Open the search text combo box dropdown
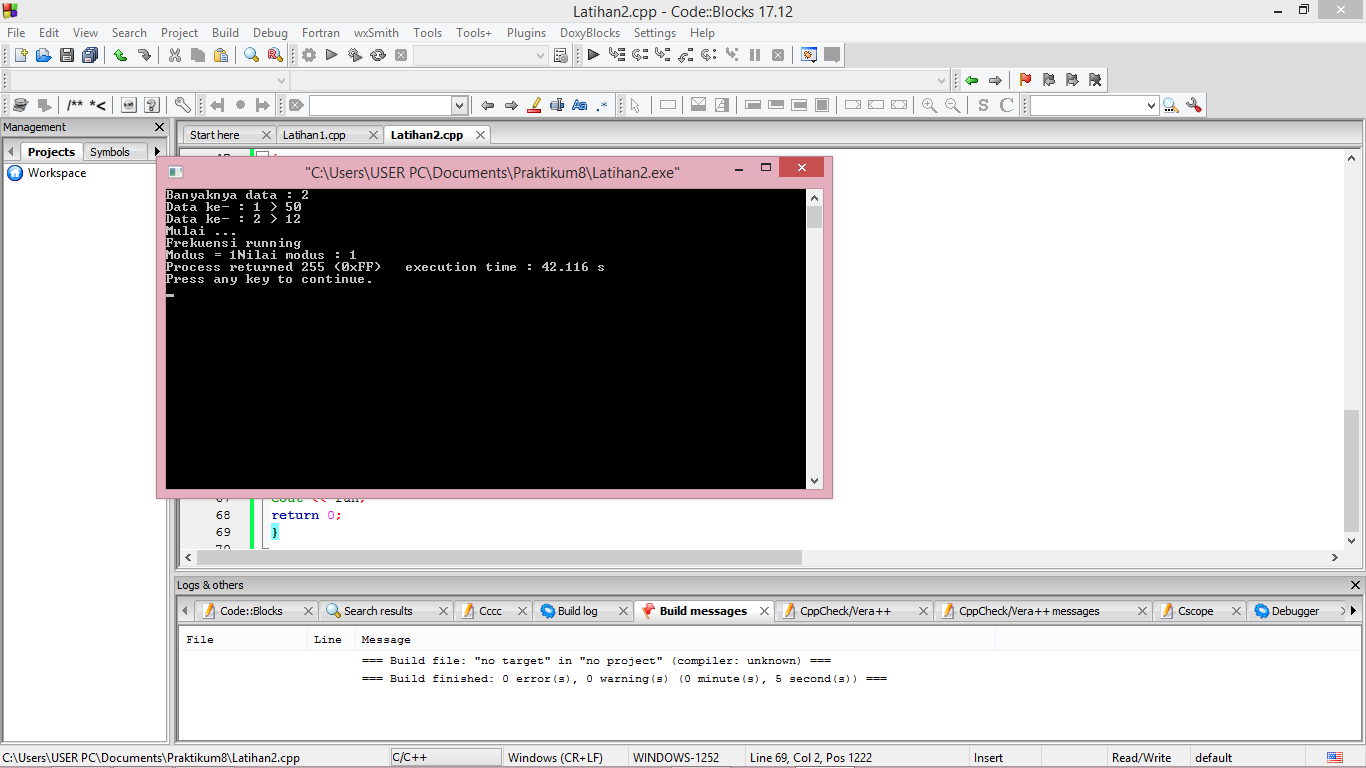Viewport: 1366px width, 768px height. (x=459, y=105)
